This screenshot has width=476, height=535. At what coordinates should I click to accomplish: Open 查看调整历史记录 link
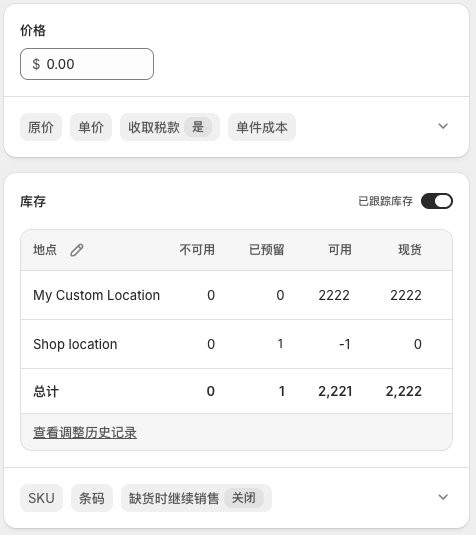coord(85,433)
